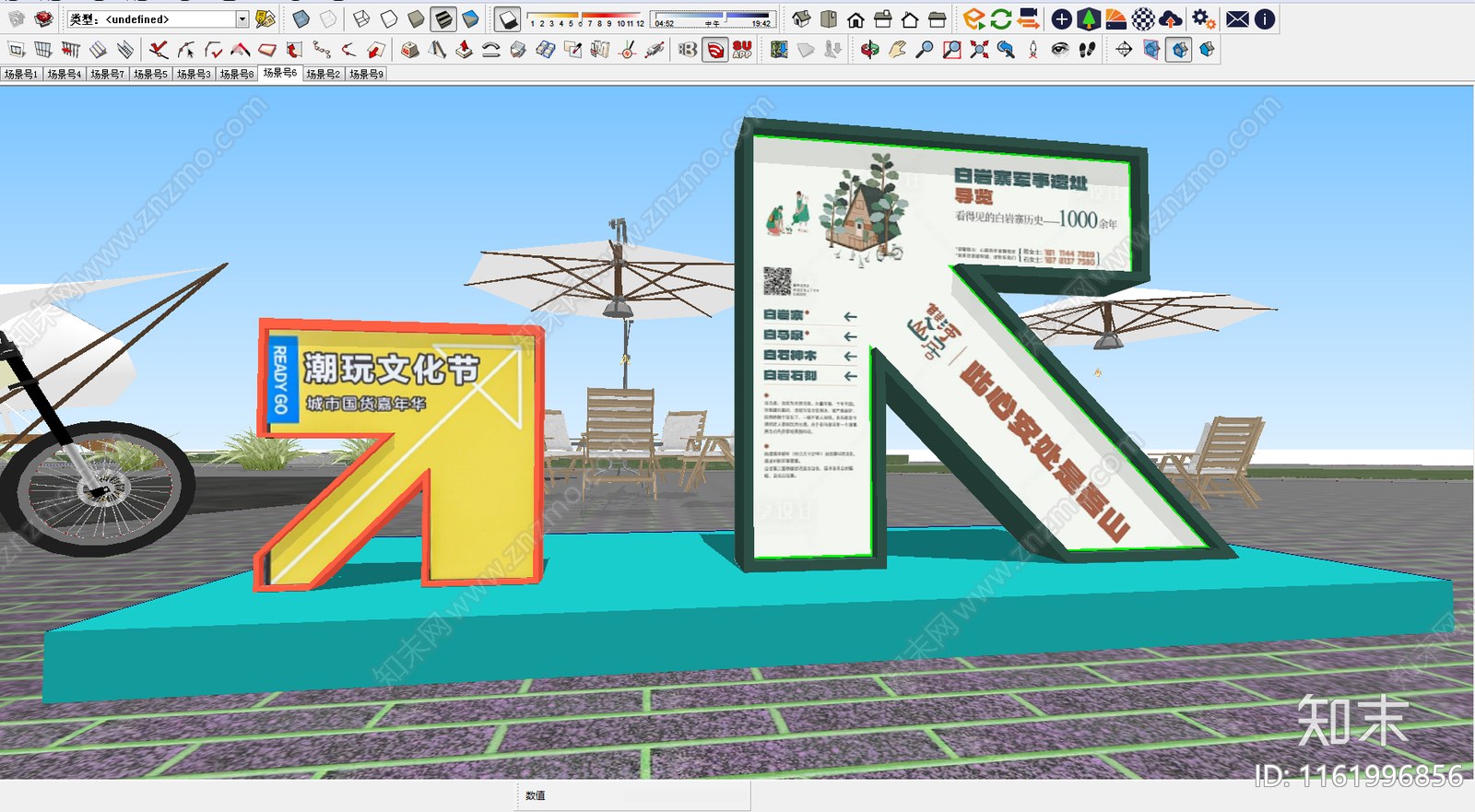The height and width of the screenshot is (812, 1475).
Task: Switch to scene tab 场景号4
Action: pos(65,74)
